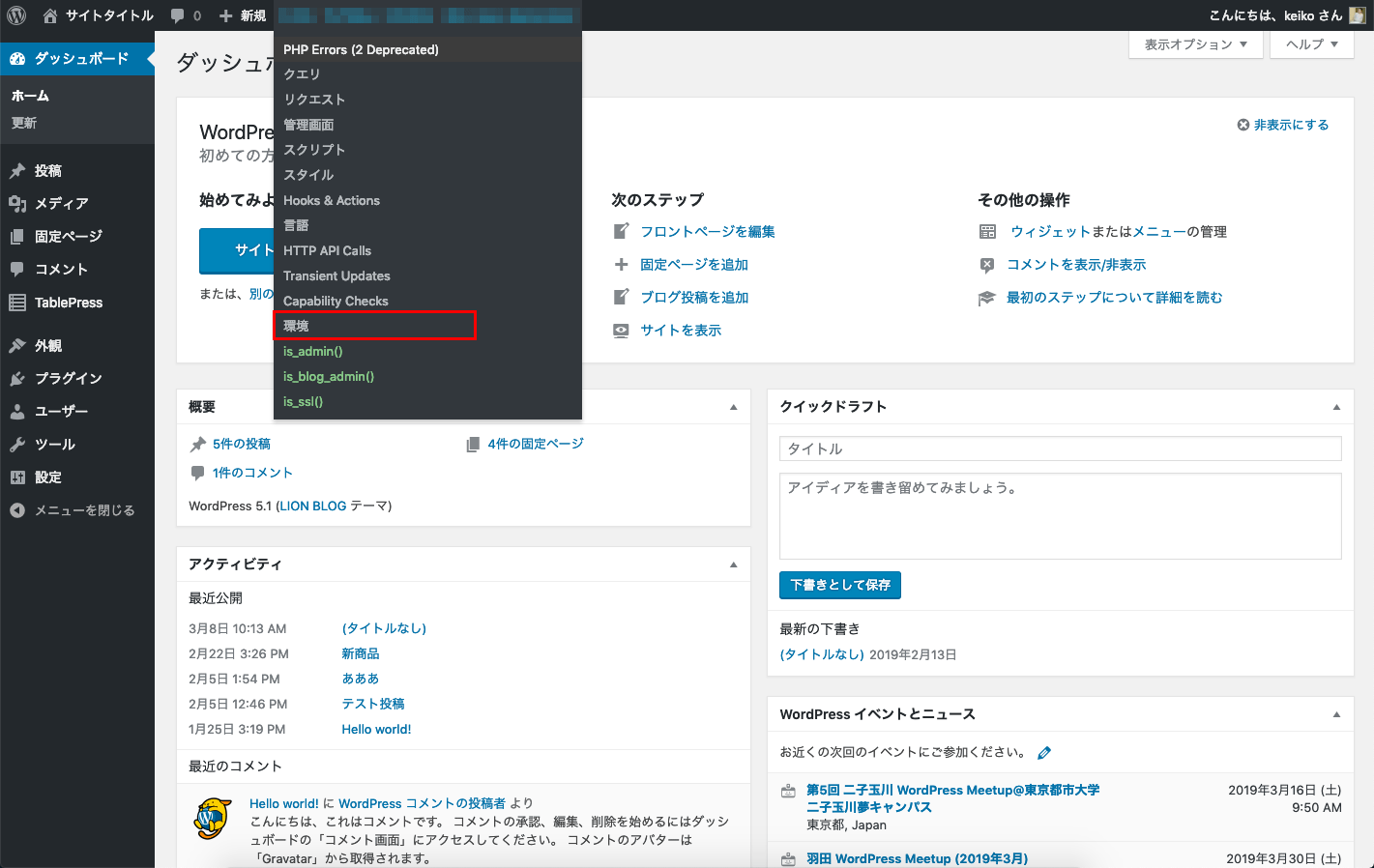The height and width of the screenshot is (868, 1374).
Task: Open 羽田 WordPress Meetup event link
Action: pyautogui.click(x=917, y=858)
